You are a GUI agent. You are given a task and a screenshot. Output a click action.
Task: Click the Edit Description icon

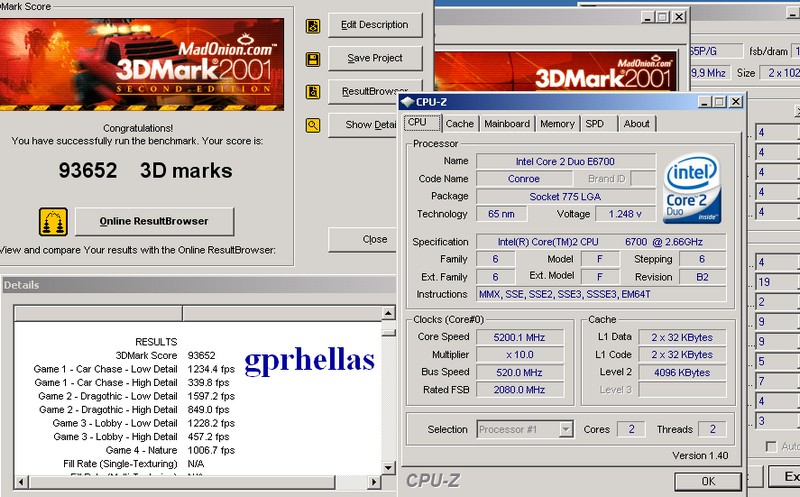click(313, 26)
